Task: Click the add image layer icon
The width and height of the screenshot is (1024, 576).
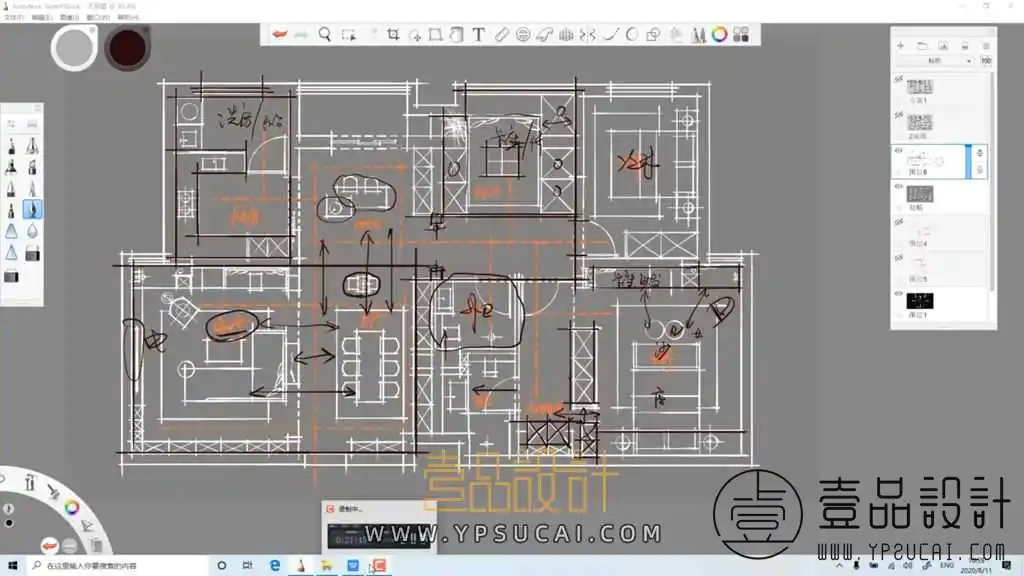Action: click(944, 46)
